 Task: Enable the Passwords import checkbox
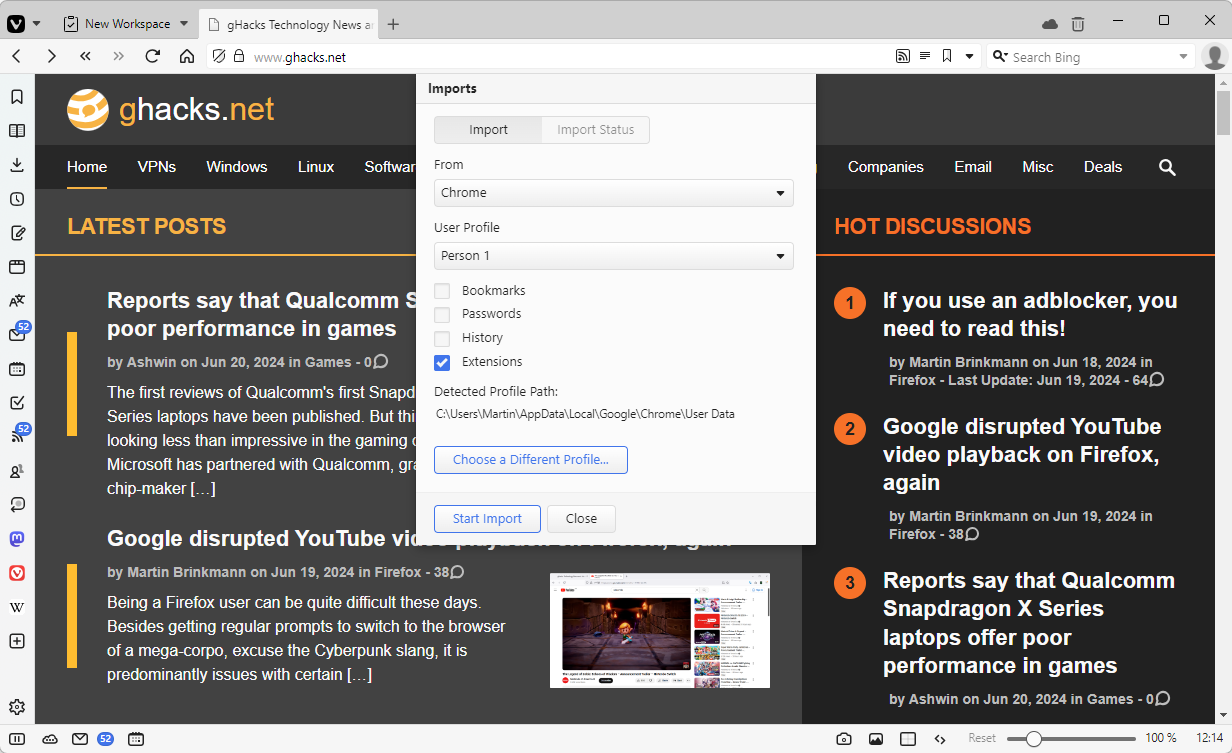pos(442,314)
